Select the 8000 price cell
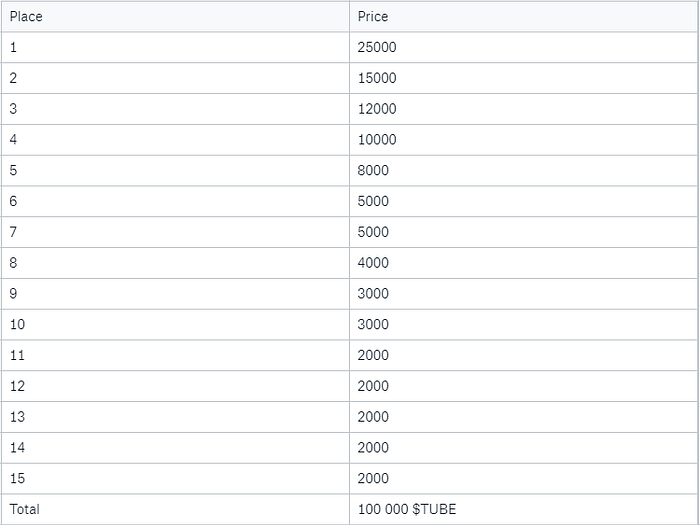700x525 pixels. 524,171
